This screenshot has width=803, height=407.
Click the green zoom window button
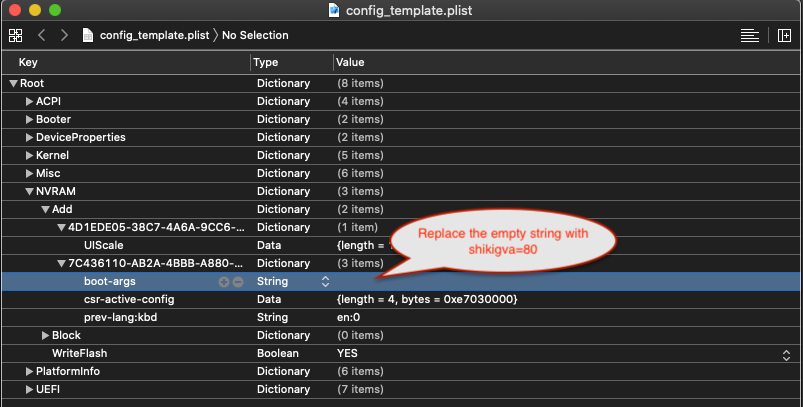(x=55, y=10)
